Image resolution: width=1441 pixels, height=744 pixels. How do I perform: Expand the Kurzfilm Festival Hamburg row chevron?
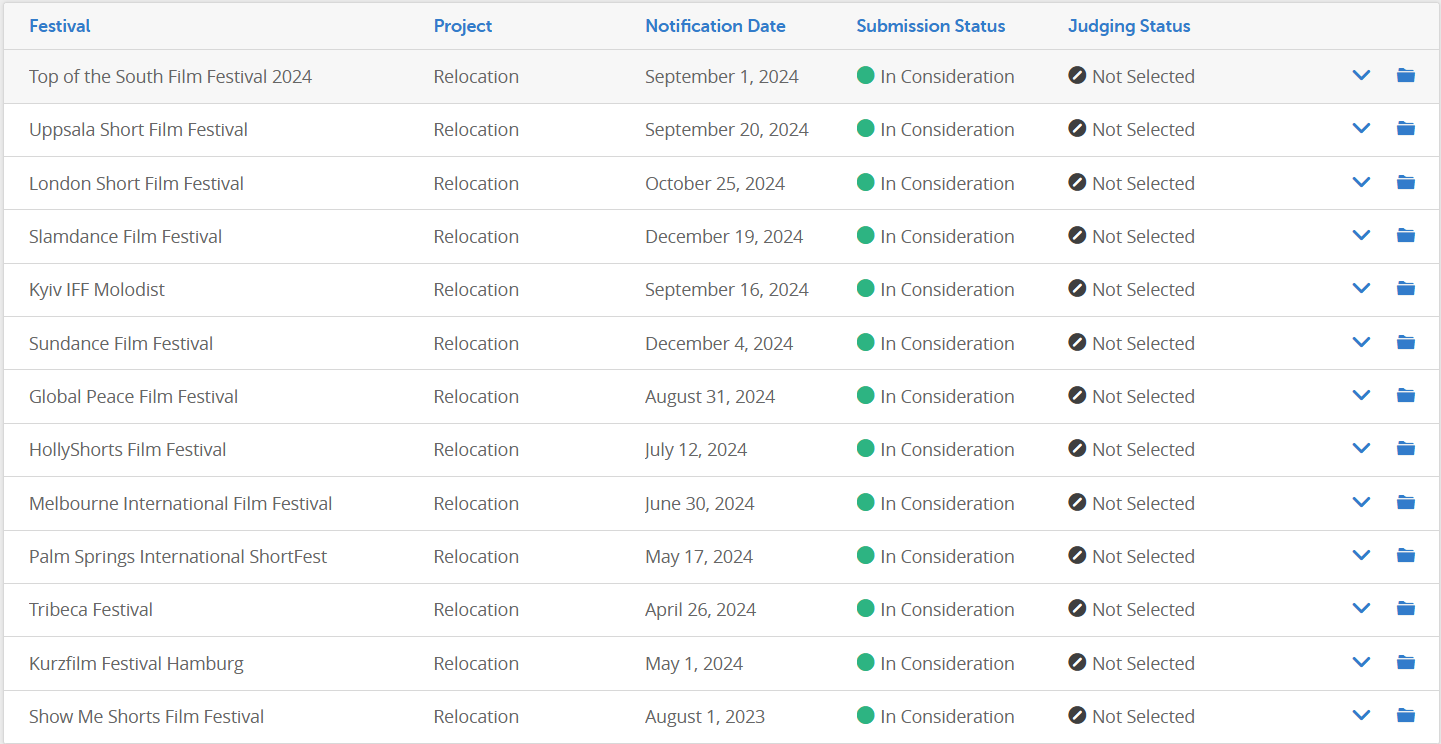click(x=1361, y=662)
